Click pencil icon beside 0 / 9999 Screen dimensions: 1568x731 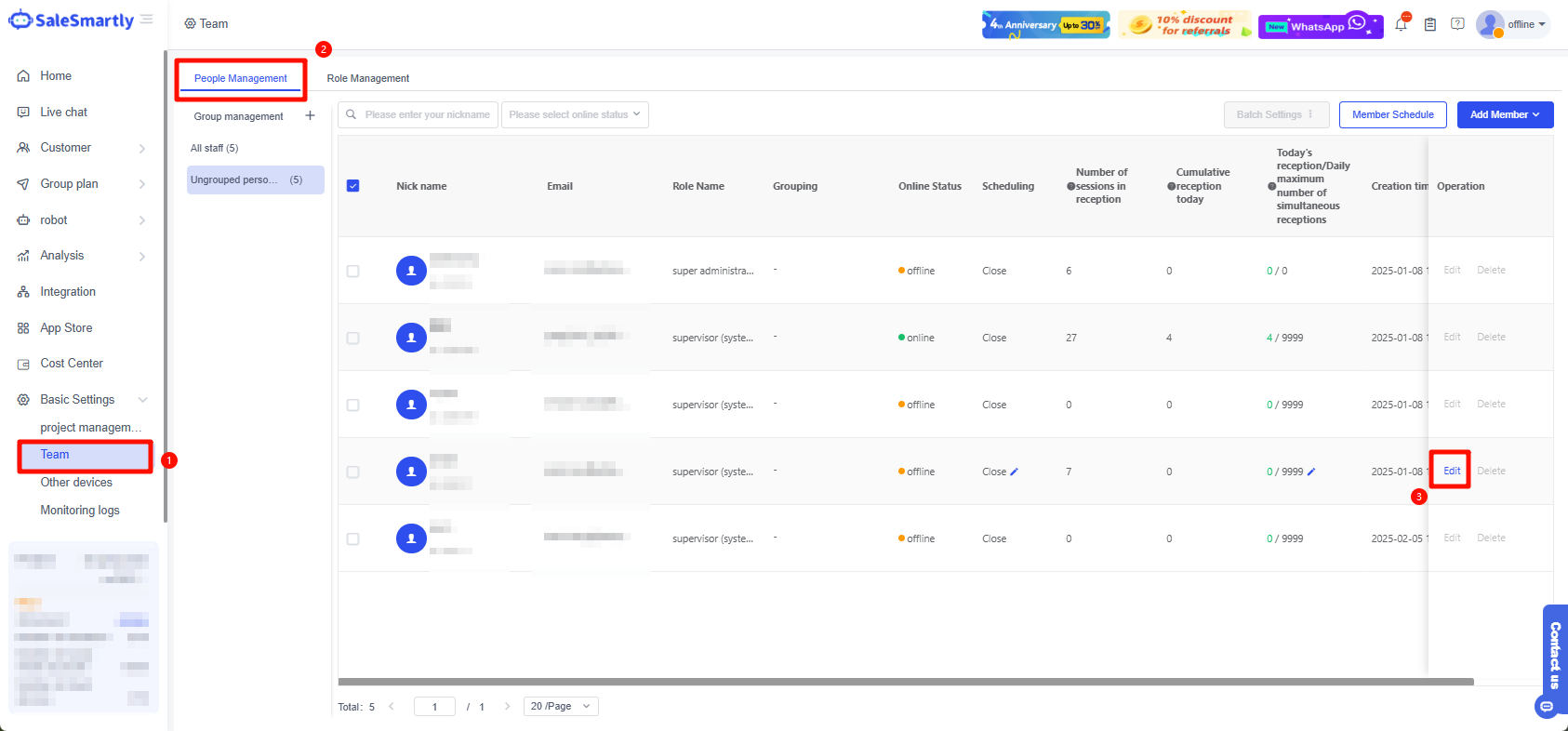(1311, 472)
